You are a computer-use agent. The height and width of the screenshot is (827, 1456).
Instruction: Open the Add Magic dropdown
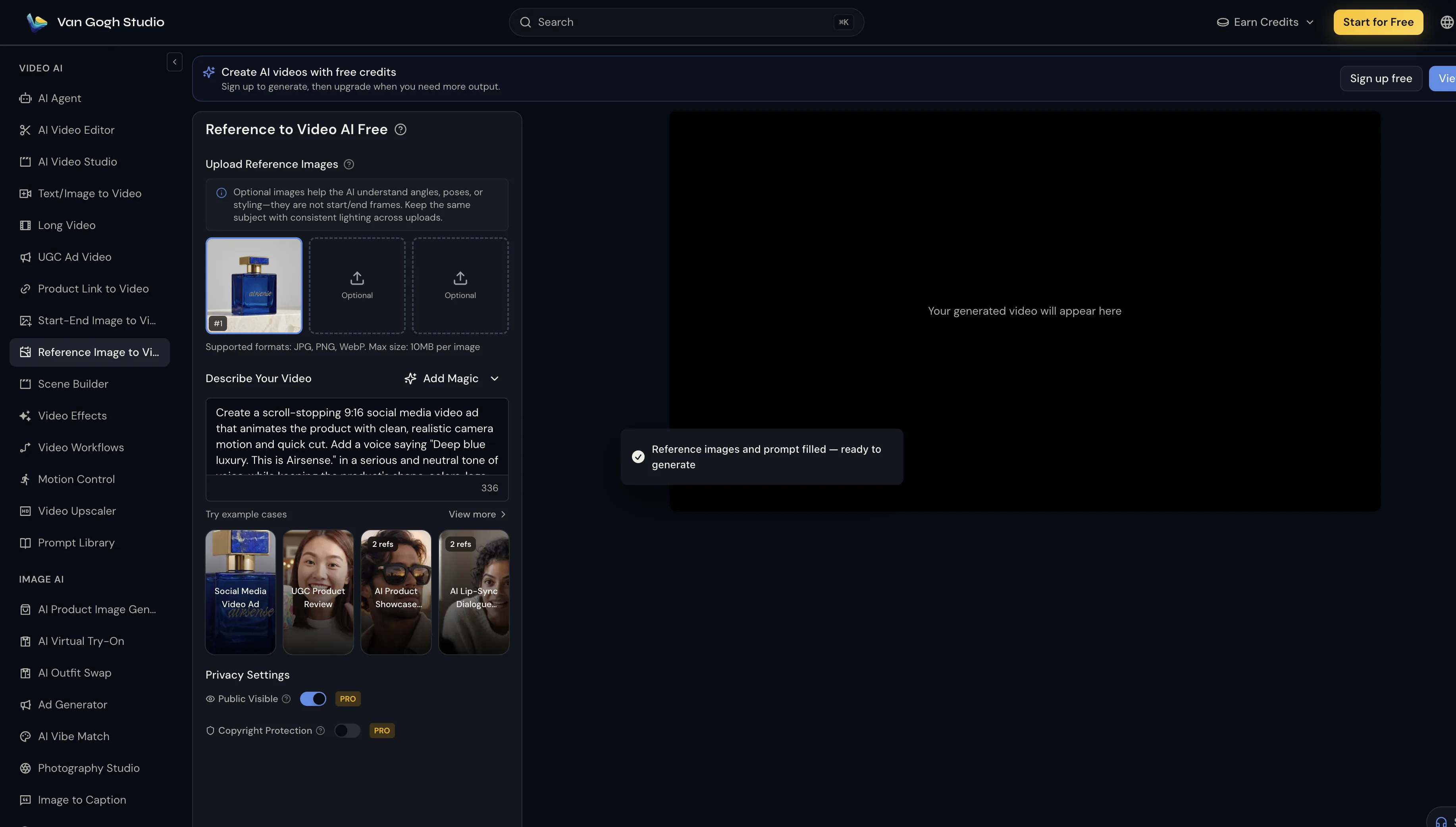click(452, 379)
